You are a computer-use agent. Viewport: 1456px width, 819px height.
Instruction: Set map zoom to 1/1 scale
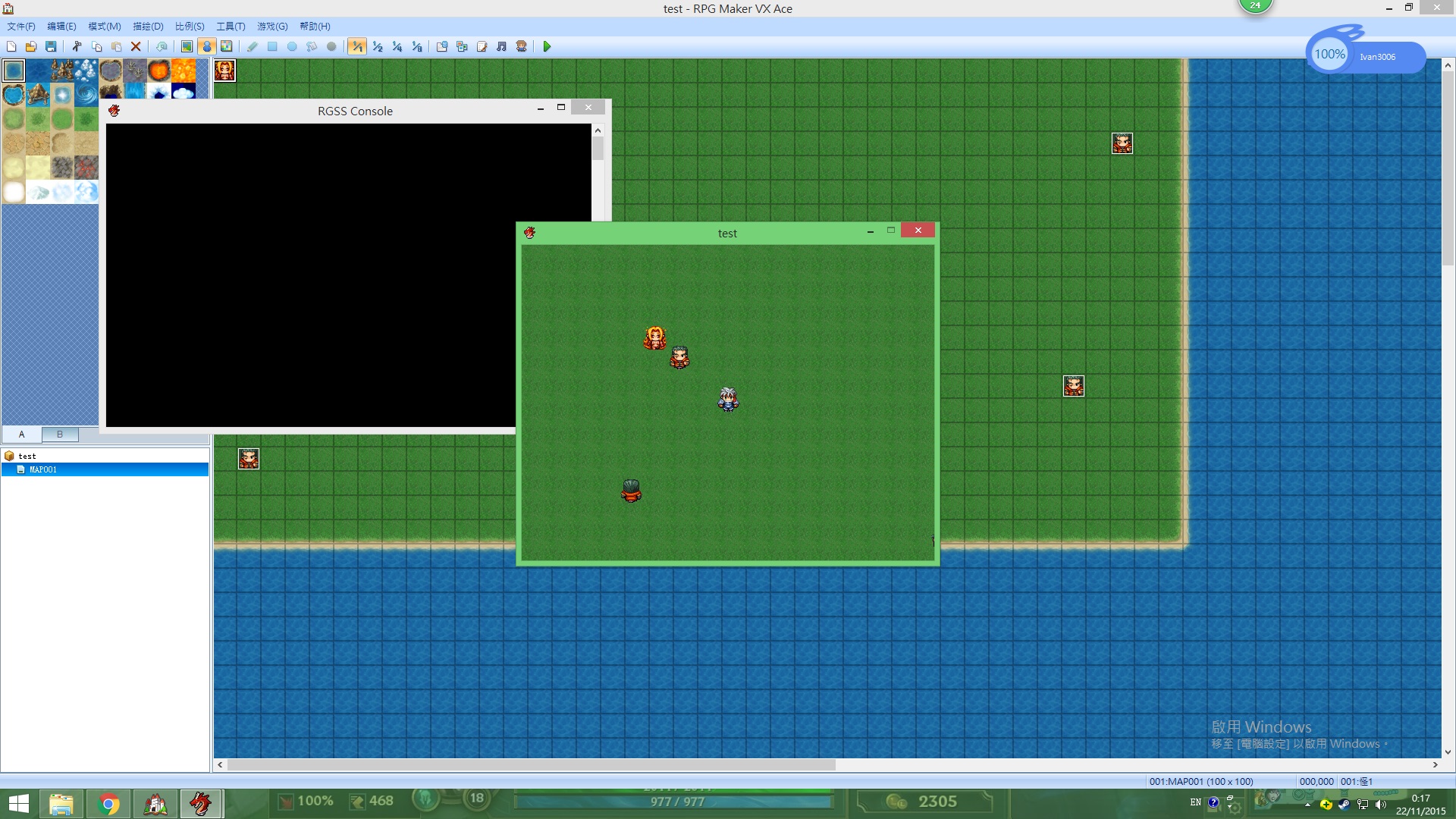coord(357,47)
